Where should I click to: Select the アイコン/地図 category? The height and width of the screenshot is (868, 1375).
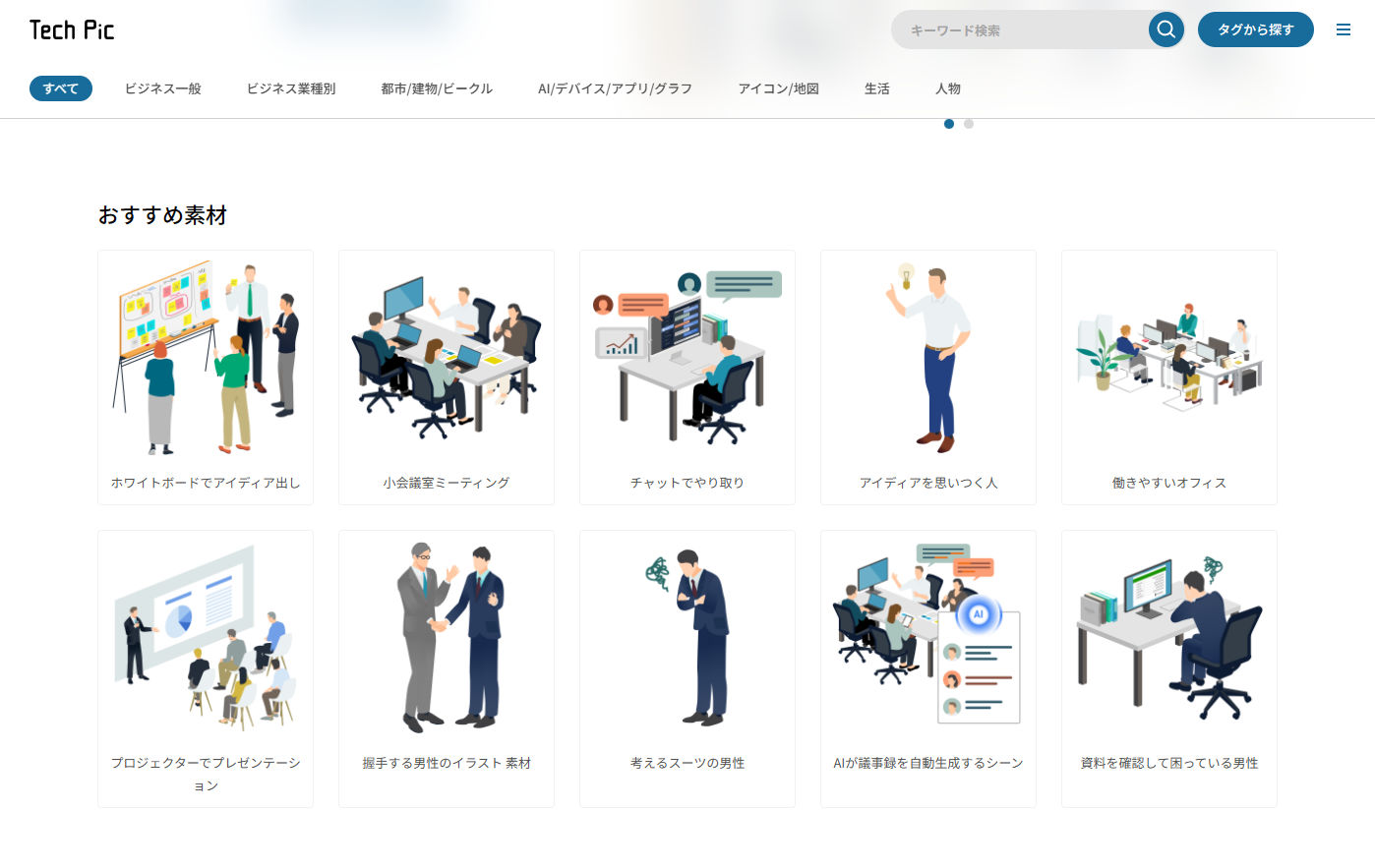[778, 88]
